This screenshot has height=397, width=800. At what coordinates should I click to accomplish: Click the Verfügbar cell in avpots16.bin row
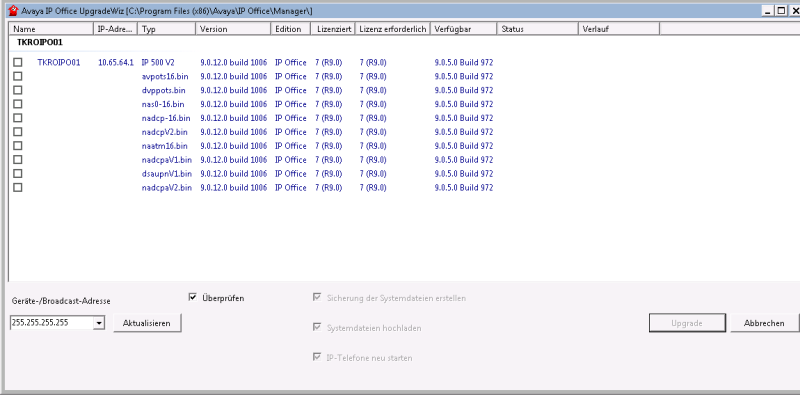click(464, 76)
